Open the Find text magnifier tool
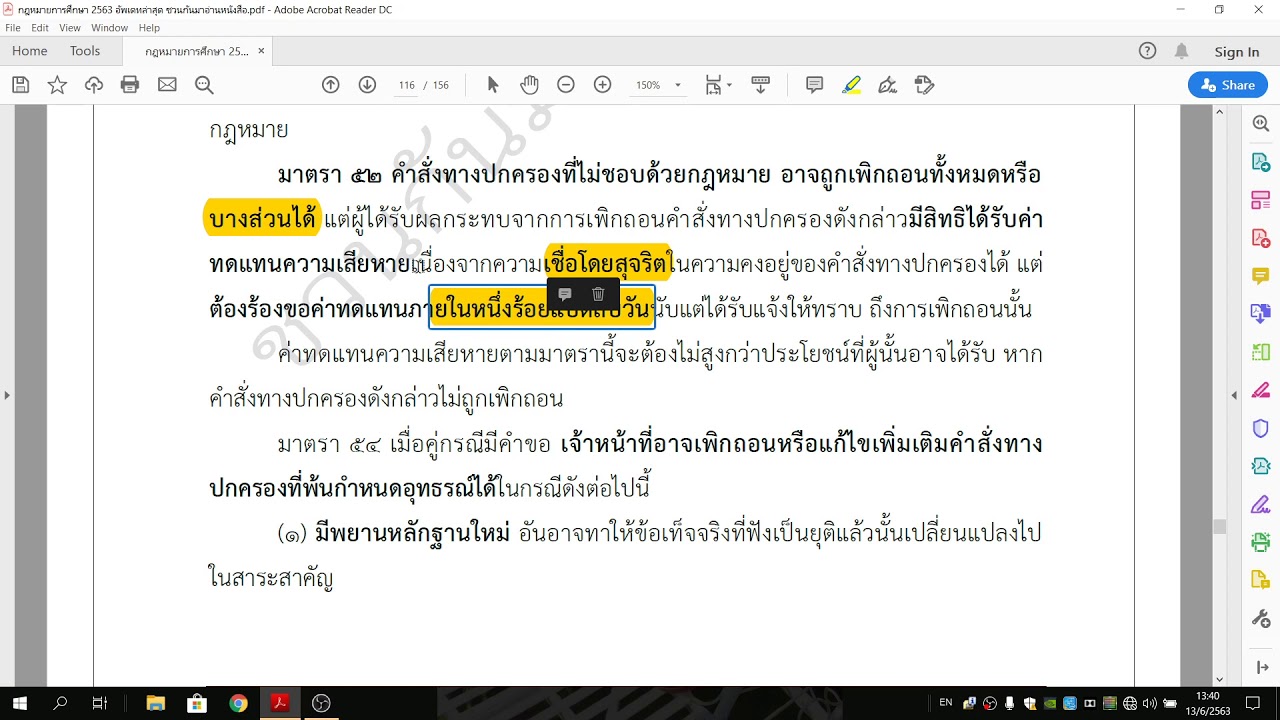1280x720 pixels. pyautogui.click(x=204, y=85)
